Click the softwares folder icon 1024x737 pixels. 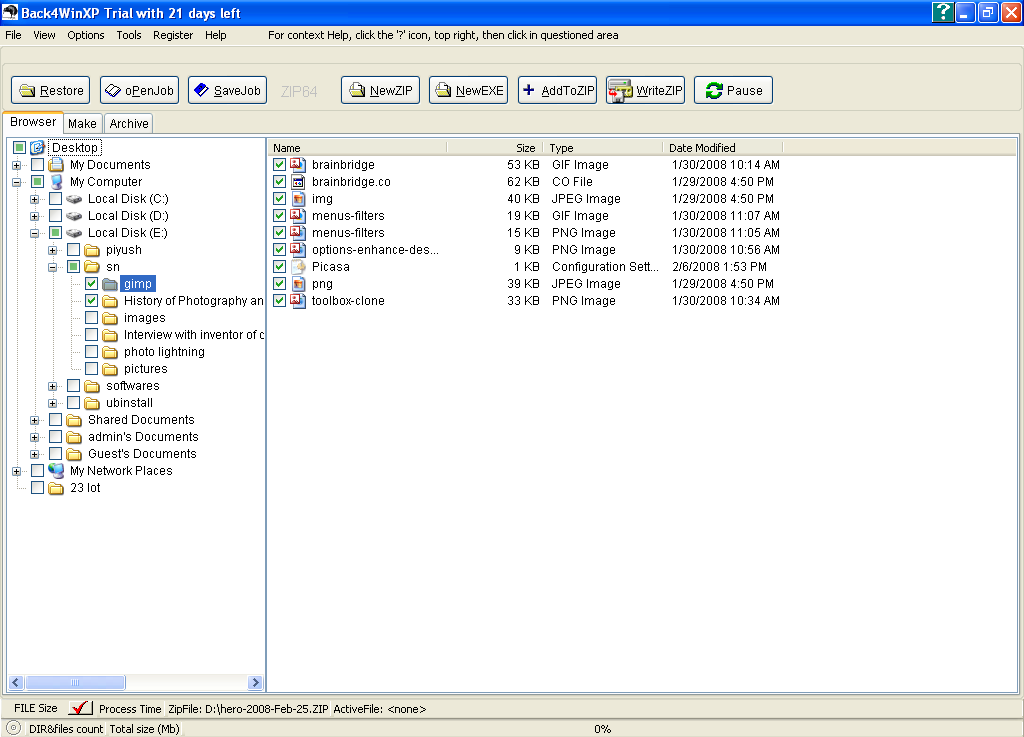[x=92, y=386]
